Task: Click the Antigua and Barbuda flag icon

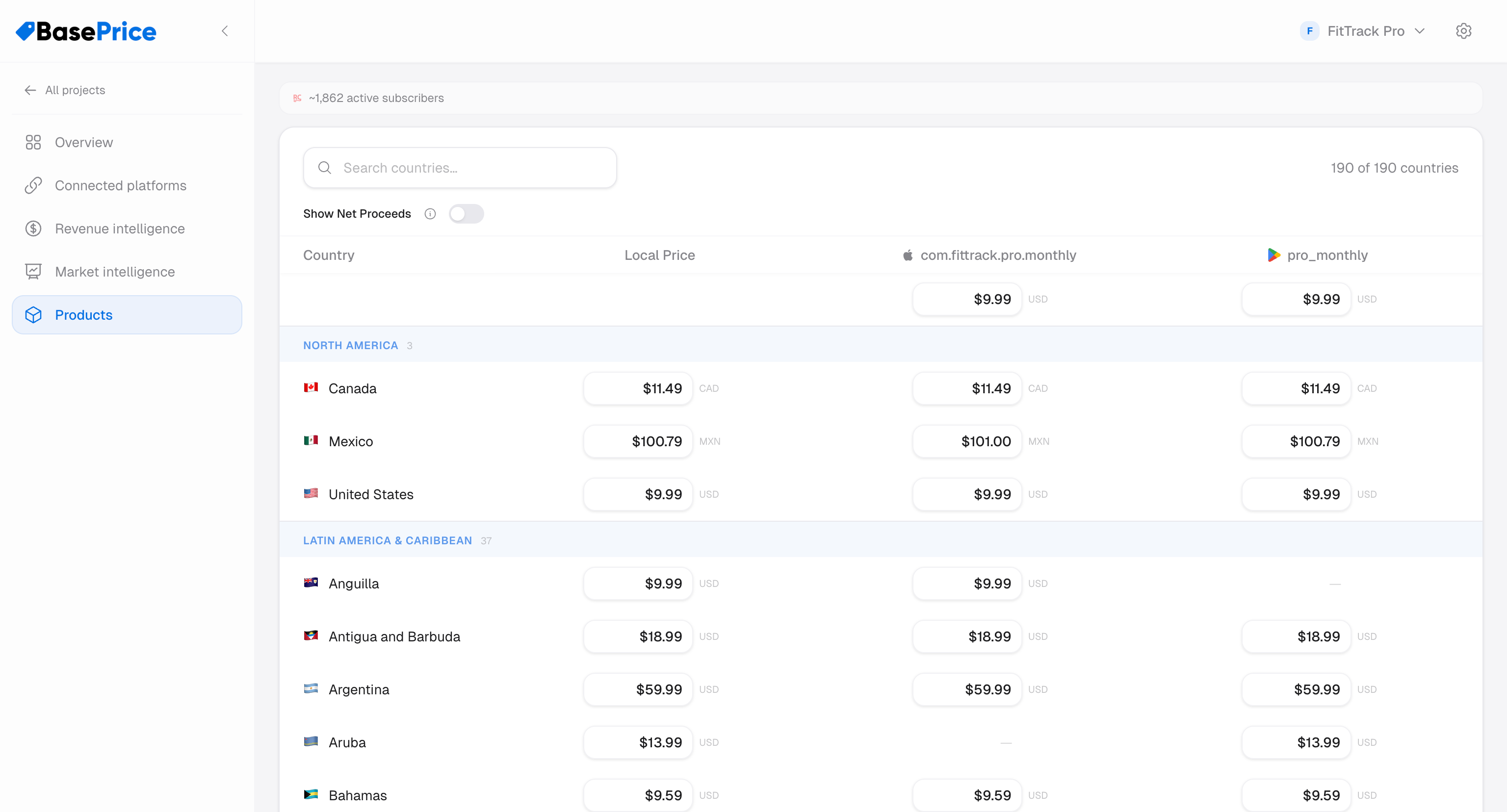Action: [311, 635]
